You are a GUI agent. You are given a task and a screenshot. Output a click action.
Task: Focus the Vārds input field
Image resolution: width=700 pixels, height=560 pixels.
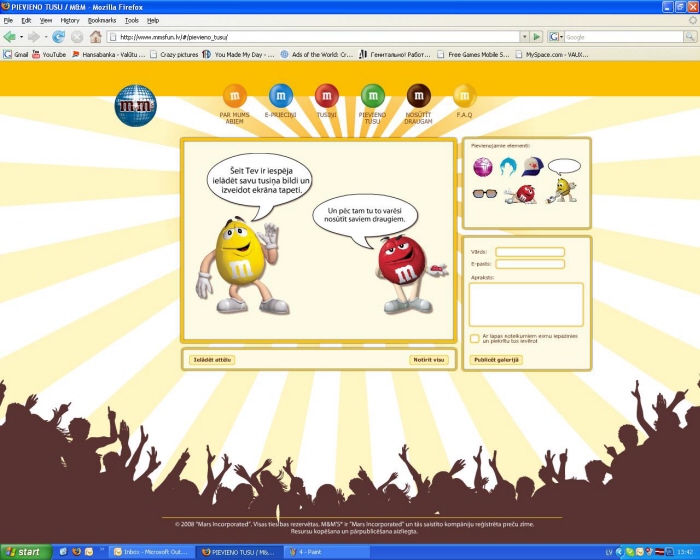point(530,252)
